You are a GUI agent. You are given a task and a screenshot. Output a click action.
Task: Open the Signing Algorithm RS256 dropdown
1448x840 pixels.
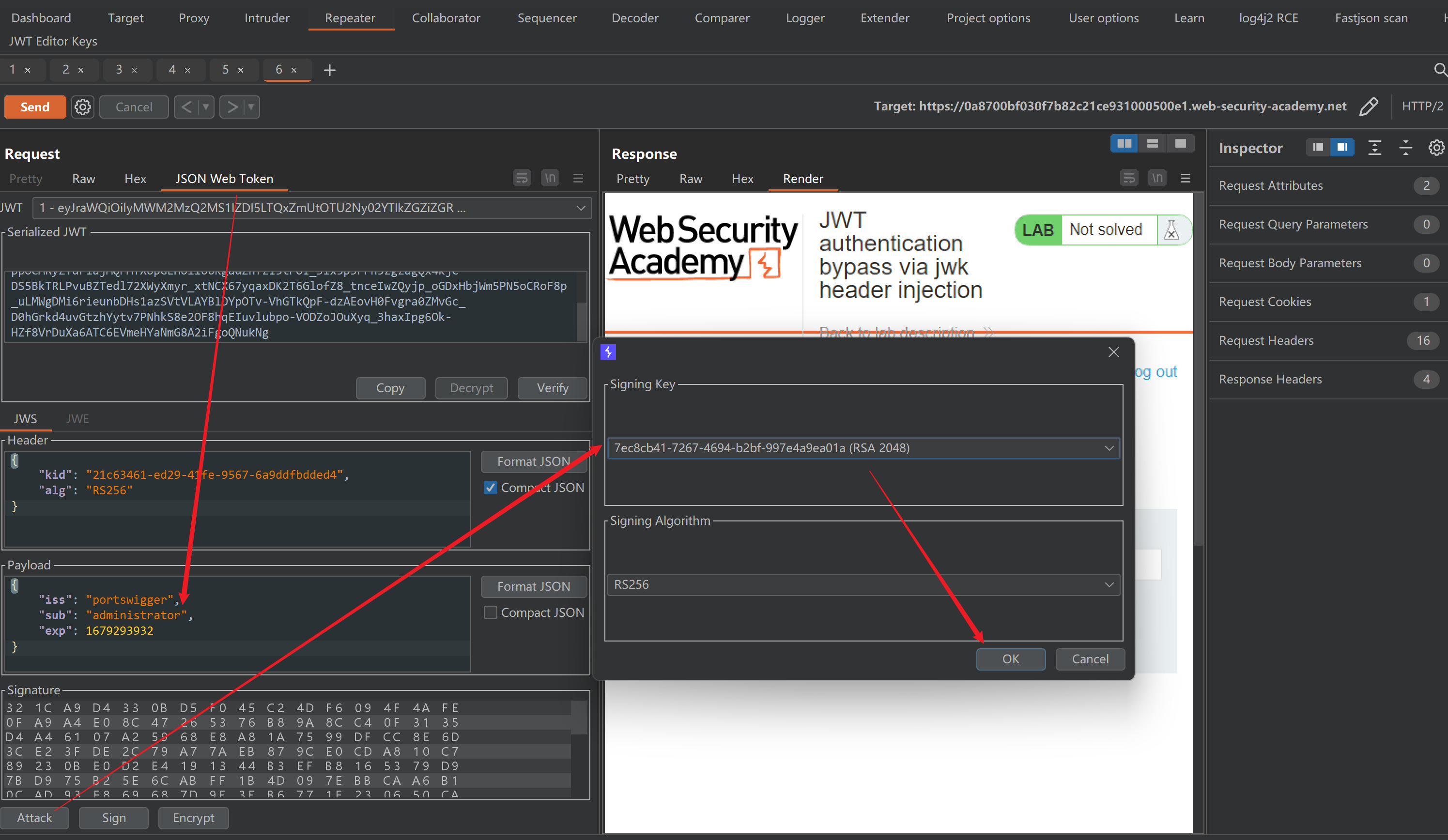(863, 585)
